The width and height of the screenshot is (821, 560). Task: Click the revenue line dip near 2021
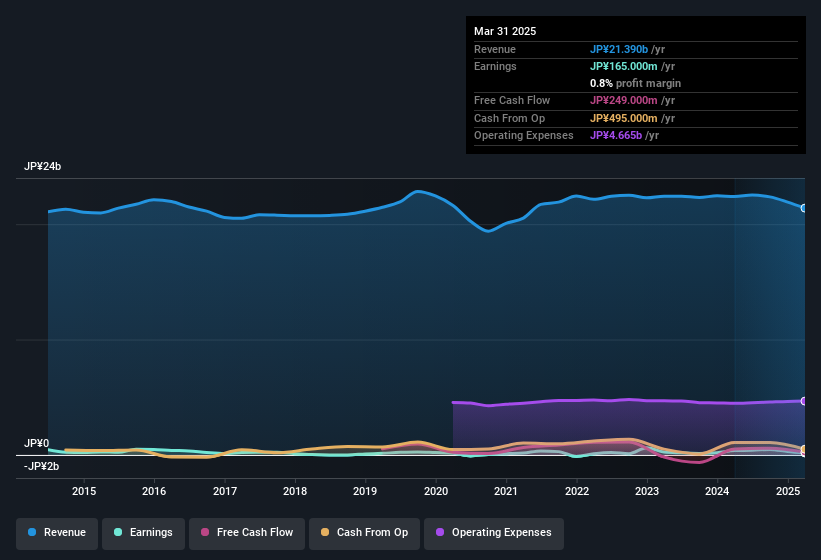488,231
